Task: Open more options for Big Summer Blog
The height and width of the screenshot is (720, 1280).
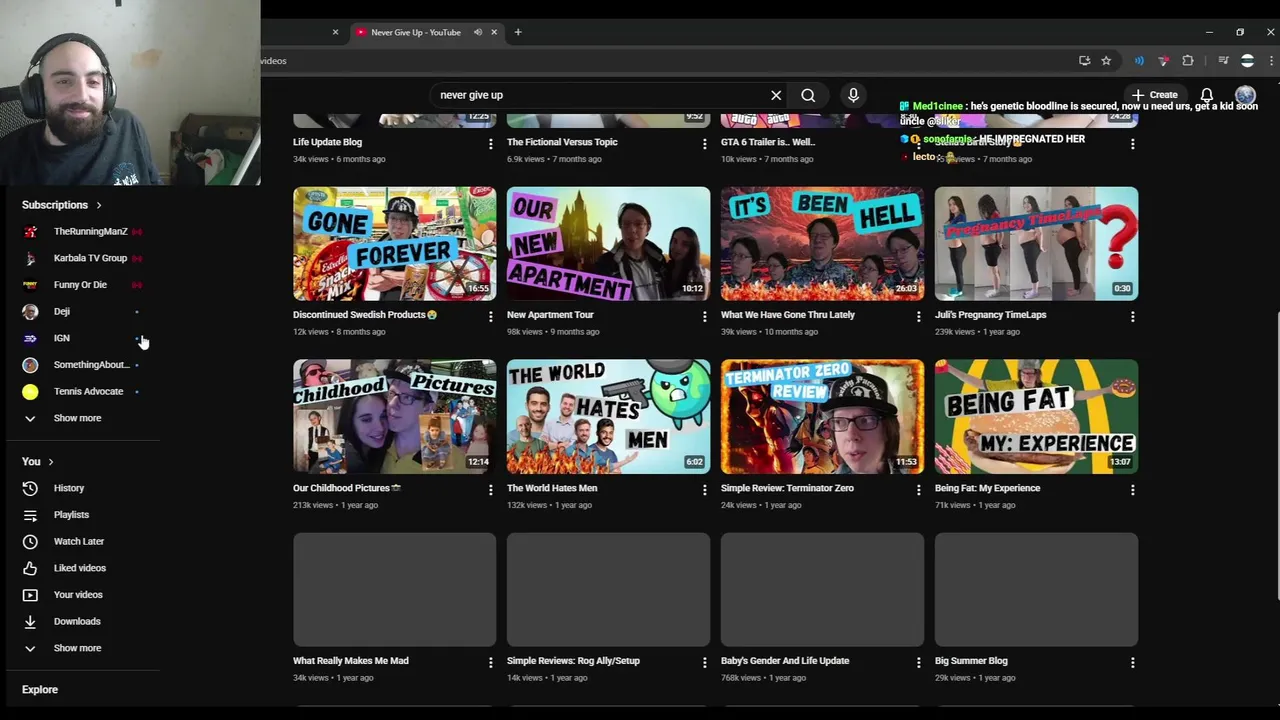Action: [1132, 663]
